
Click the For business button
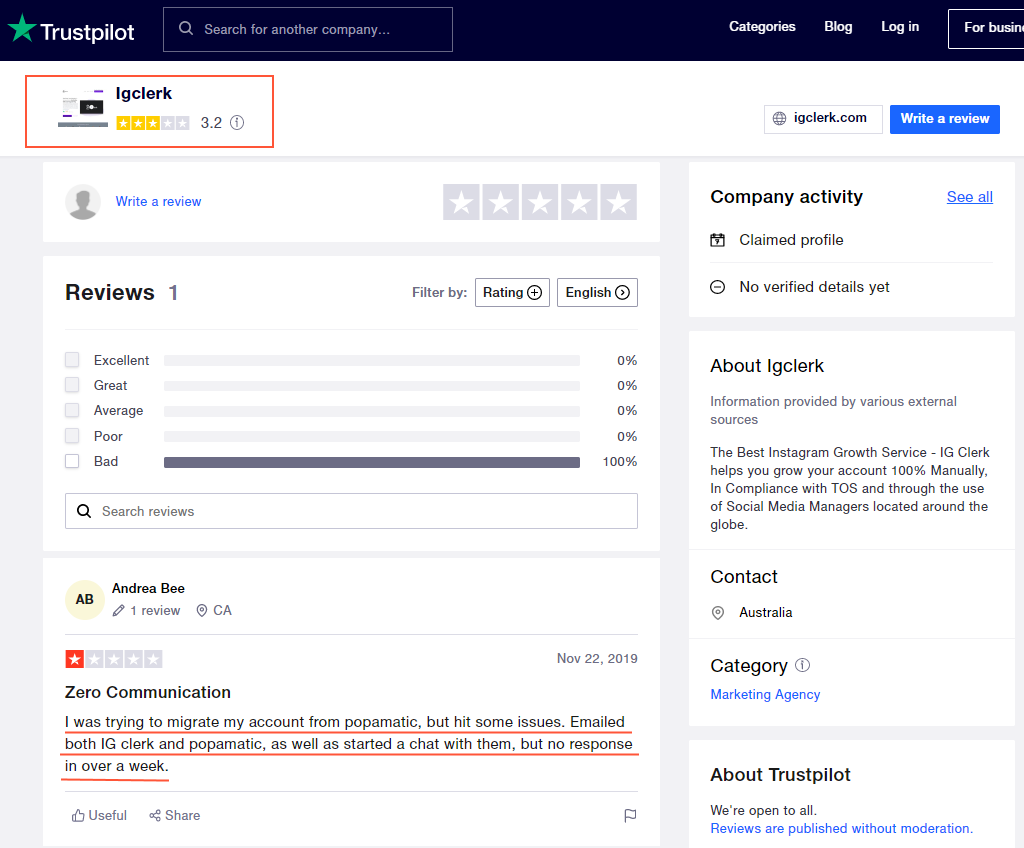tap(986, 28)
